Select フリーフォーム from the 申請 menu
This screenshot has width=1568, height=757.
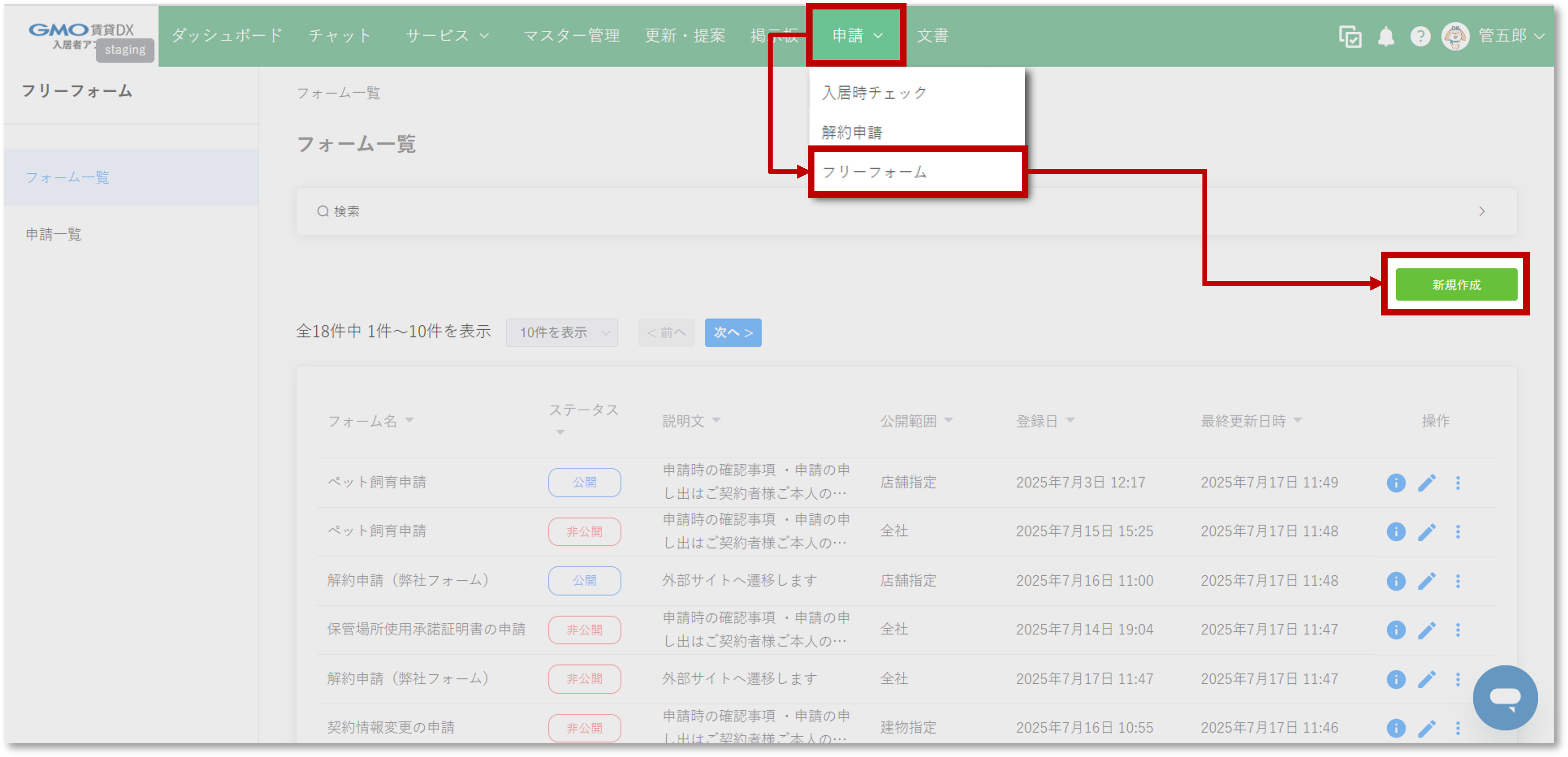(874, 172)
